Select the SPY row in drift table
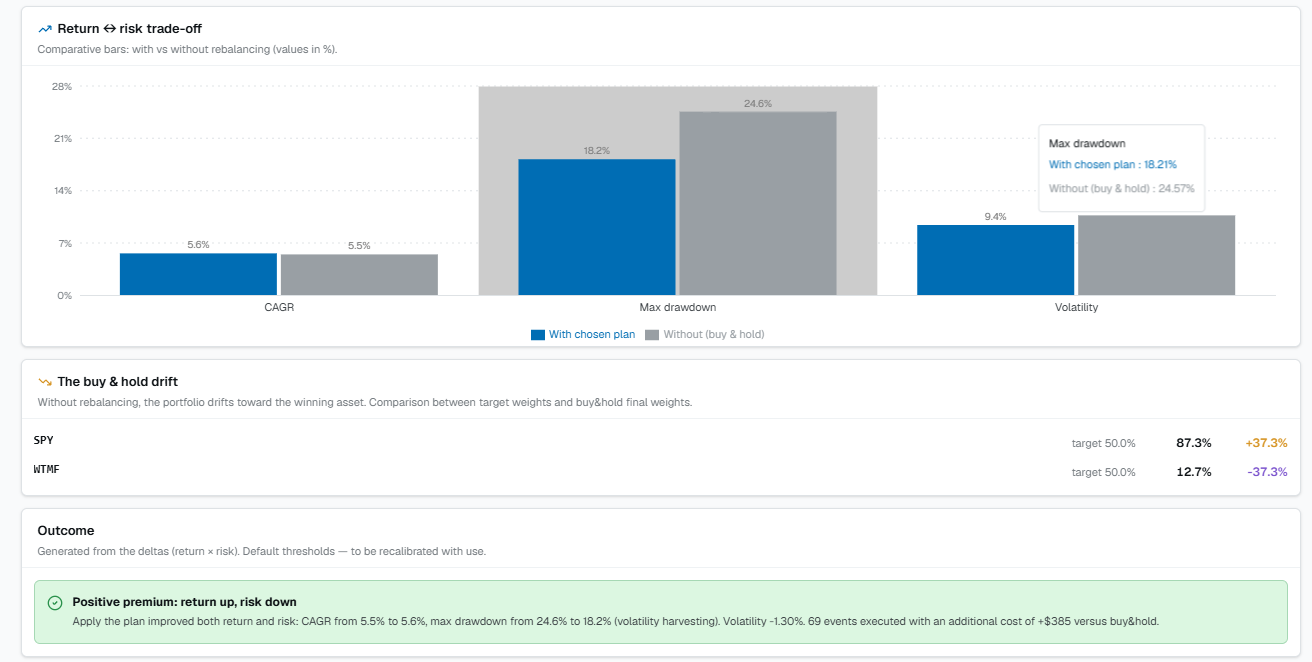1312x662 pixels. coord(660,442)
